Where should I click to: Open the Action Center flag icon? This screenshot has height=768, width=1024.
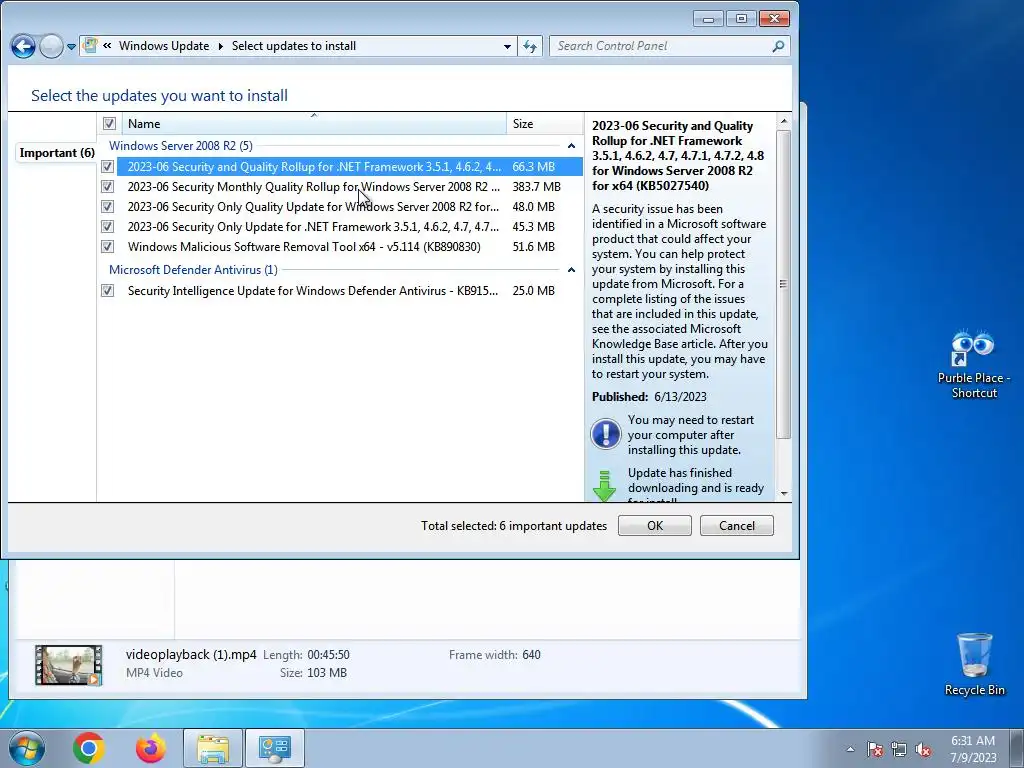[874, 749]
